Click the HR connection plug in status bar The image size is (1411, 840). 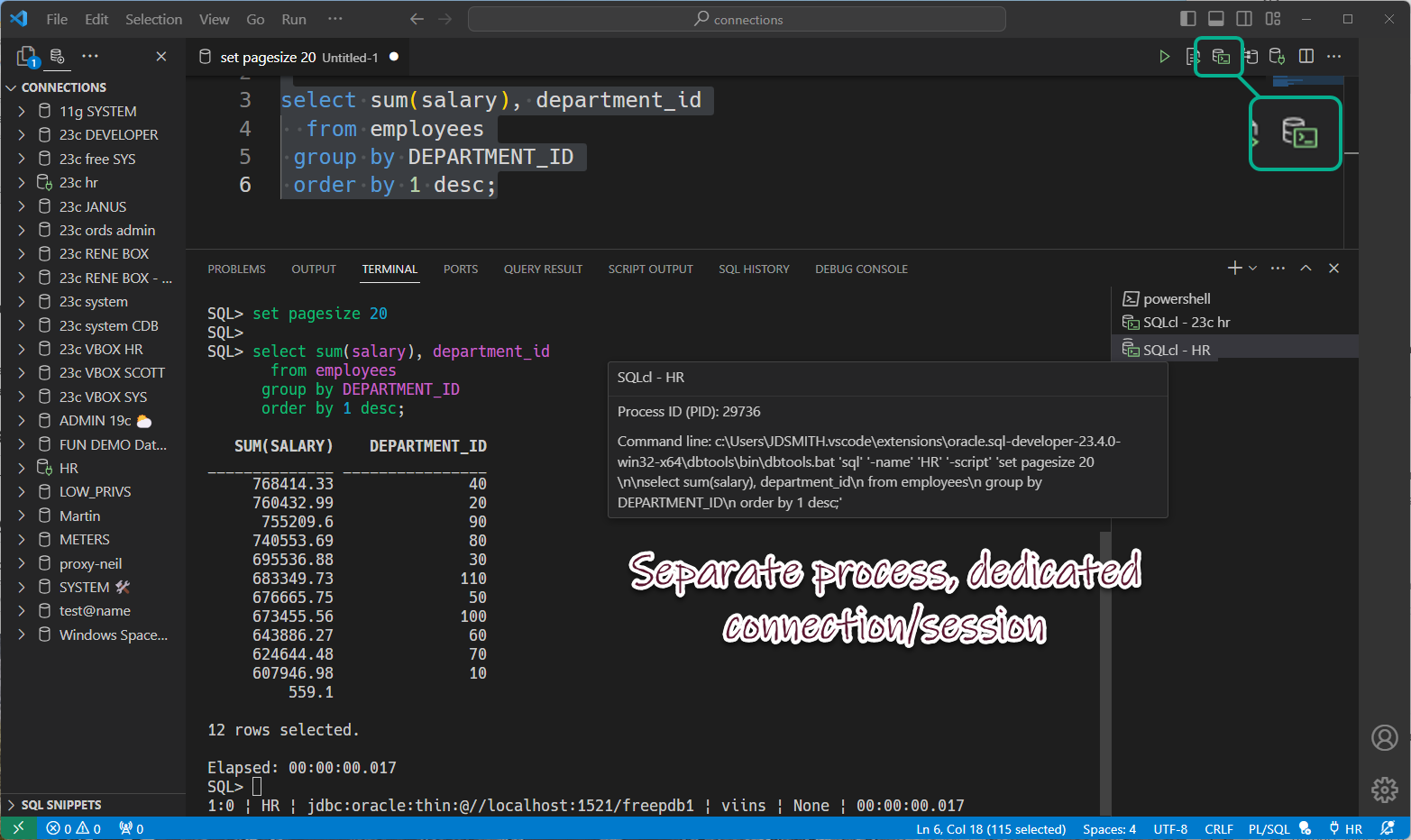pos(1345,828)
